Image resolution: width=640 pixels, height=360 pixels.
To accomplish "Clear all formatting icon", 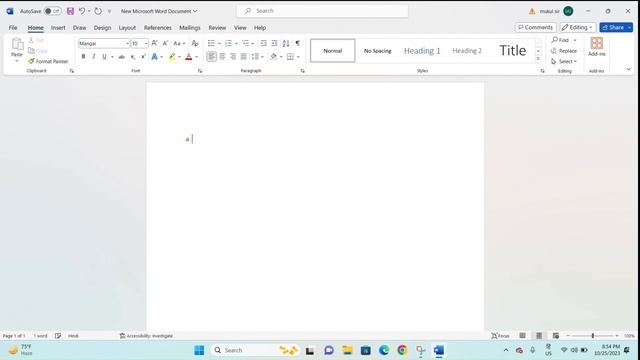I will click(x=195, y=43).
